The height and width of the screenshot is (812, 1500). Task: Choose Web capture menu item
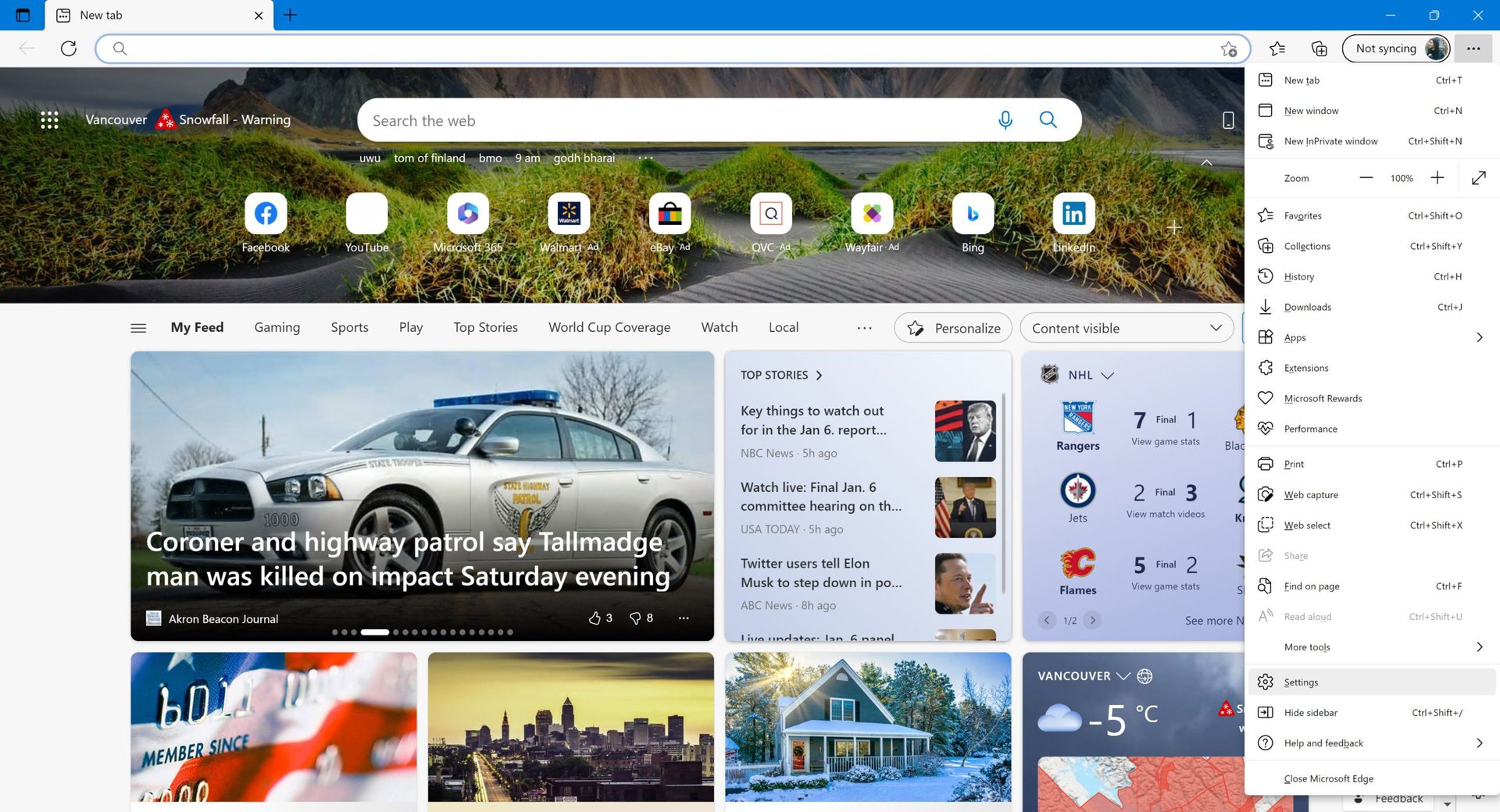pyautogui.click(x=1372, y=495)
